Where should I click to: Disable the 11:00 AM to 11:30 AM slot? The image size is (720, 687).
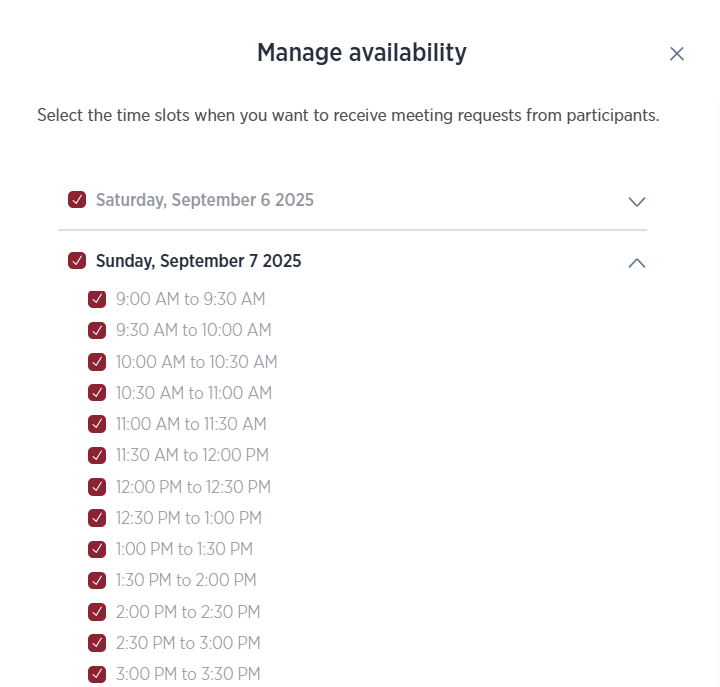97,424
